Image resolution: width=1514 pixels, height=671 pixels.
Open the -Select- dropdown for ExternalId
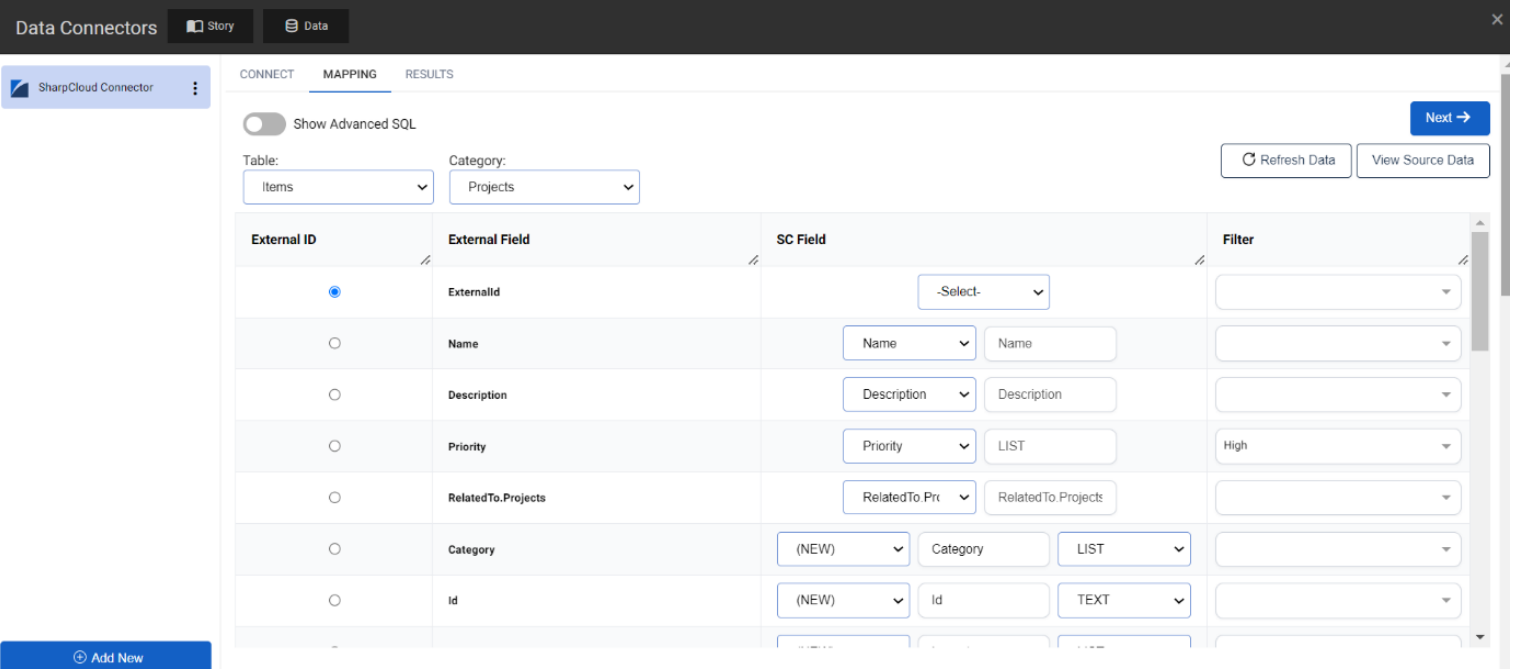coord(983,291)
